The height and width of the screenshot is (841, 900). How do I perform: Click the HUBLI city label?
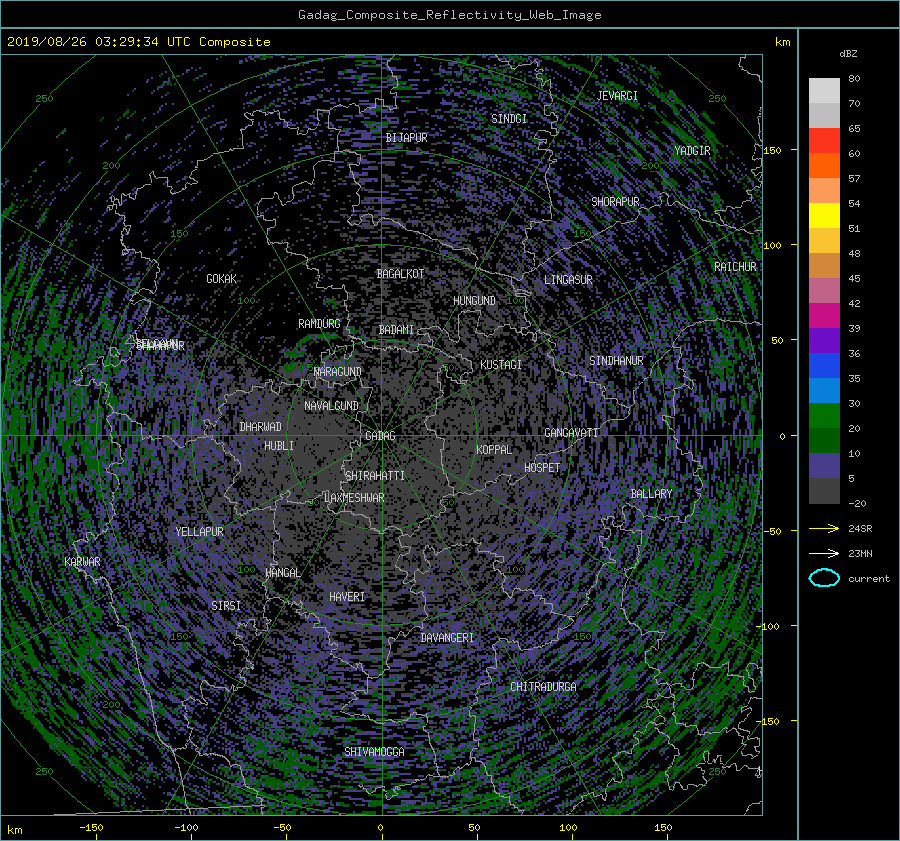coord(279,446)
